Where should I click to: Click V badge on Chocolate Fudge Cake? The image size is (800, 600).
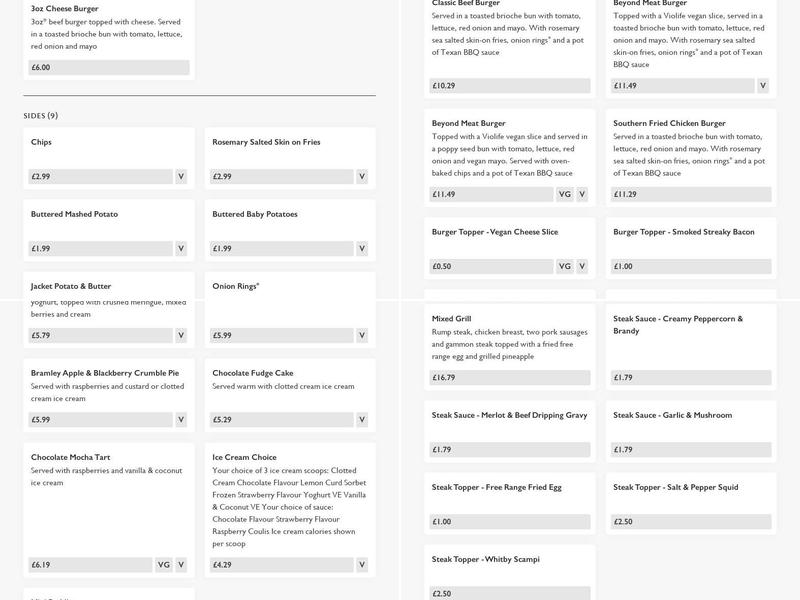pos(362,420)
